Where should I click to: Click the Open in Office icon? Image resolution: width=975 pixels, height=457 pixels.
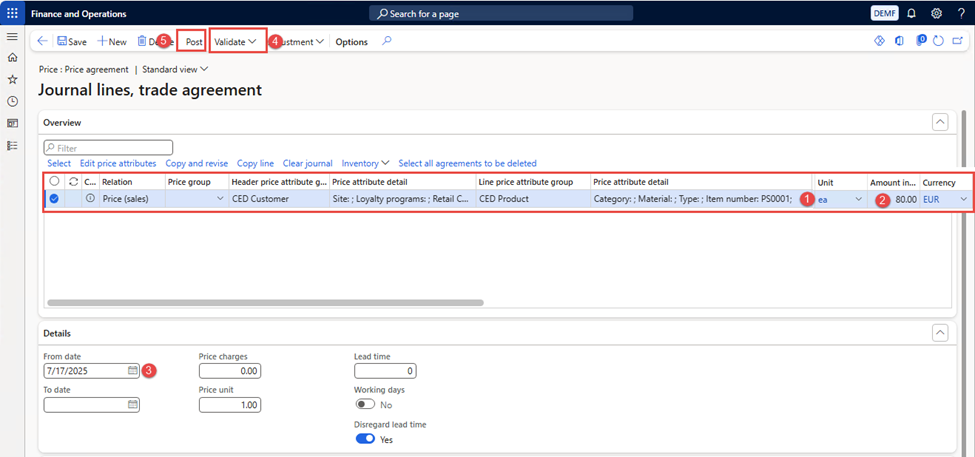tap(899, 41)
